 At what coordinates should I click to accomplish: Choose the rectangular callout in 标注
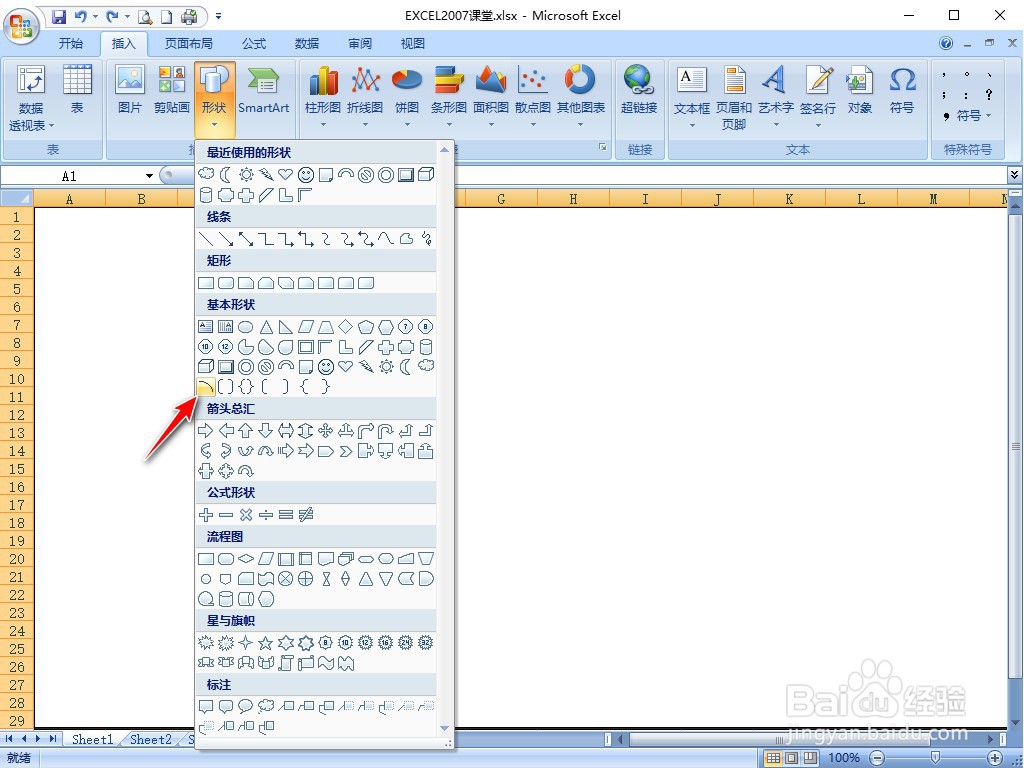[206, 706]
